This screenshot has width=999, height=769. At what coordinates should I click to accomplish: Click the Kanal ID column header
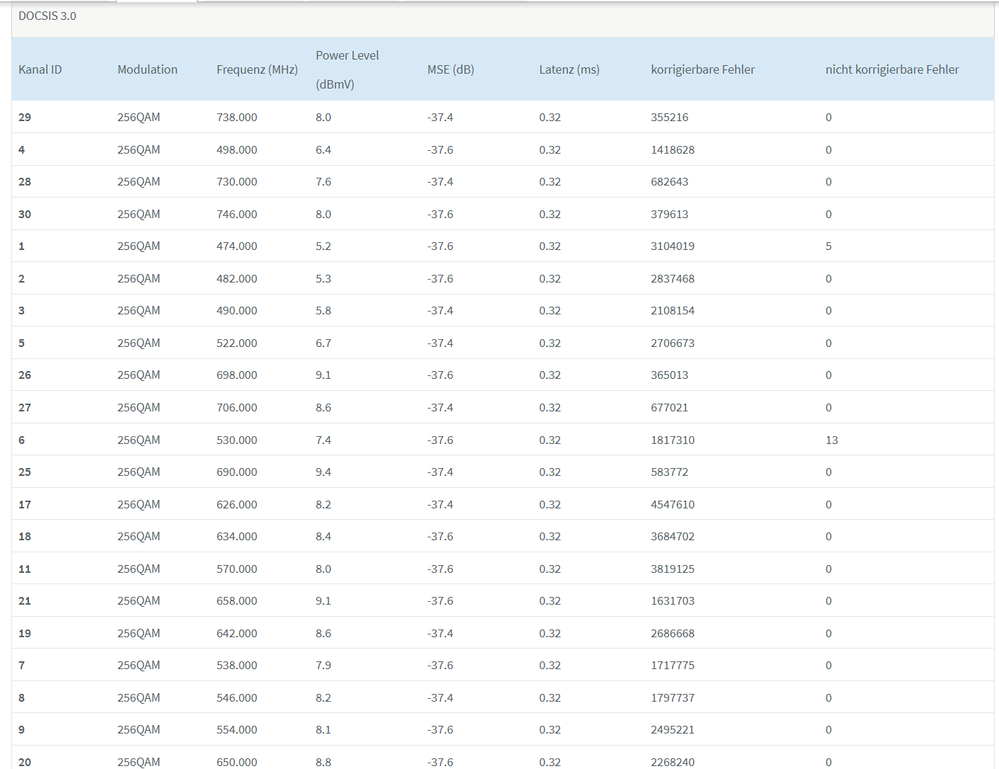pos(40,69)
